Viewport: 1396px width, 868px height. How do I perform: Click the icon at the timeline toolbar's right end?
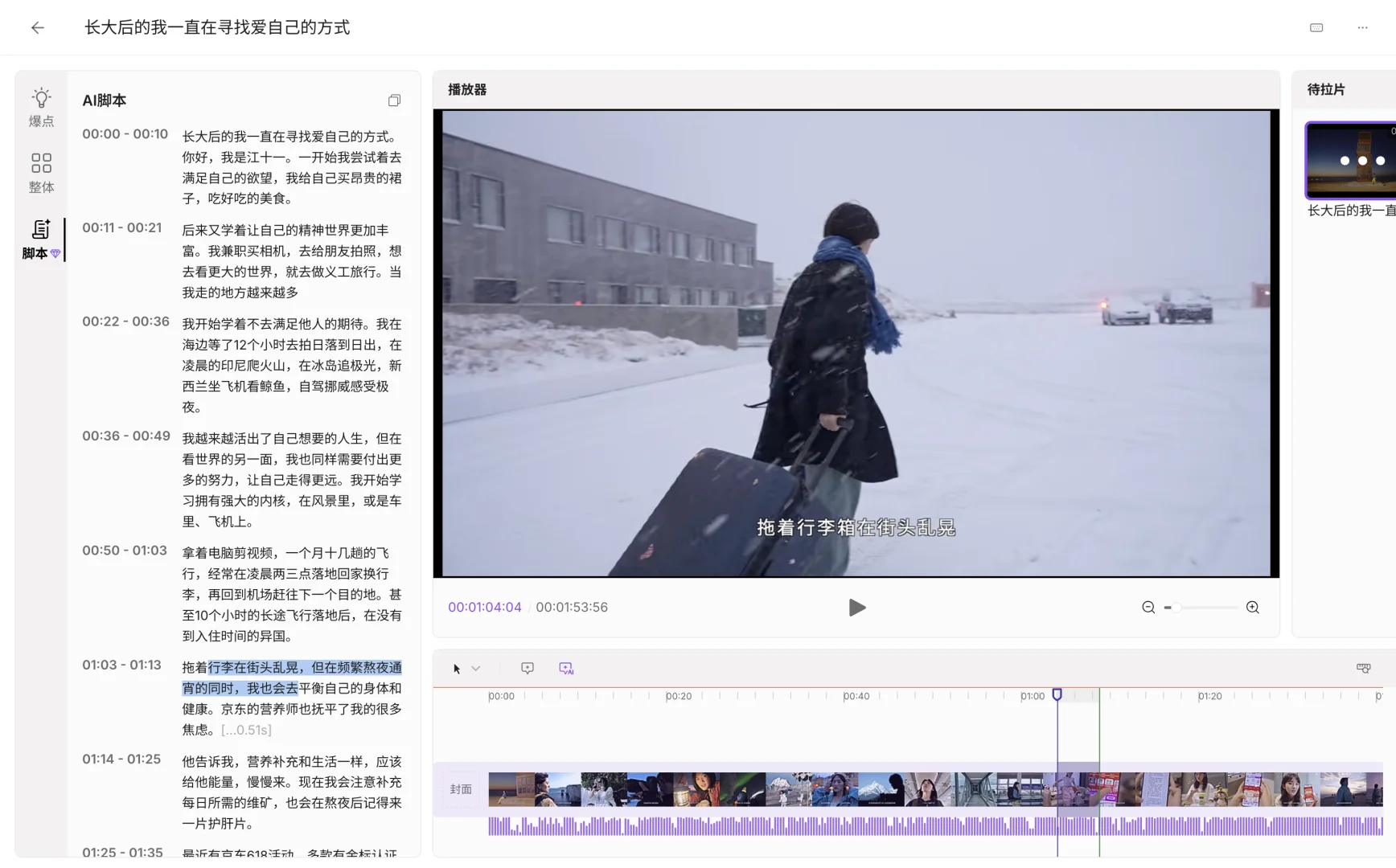1364,669
